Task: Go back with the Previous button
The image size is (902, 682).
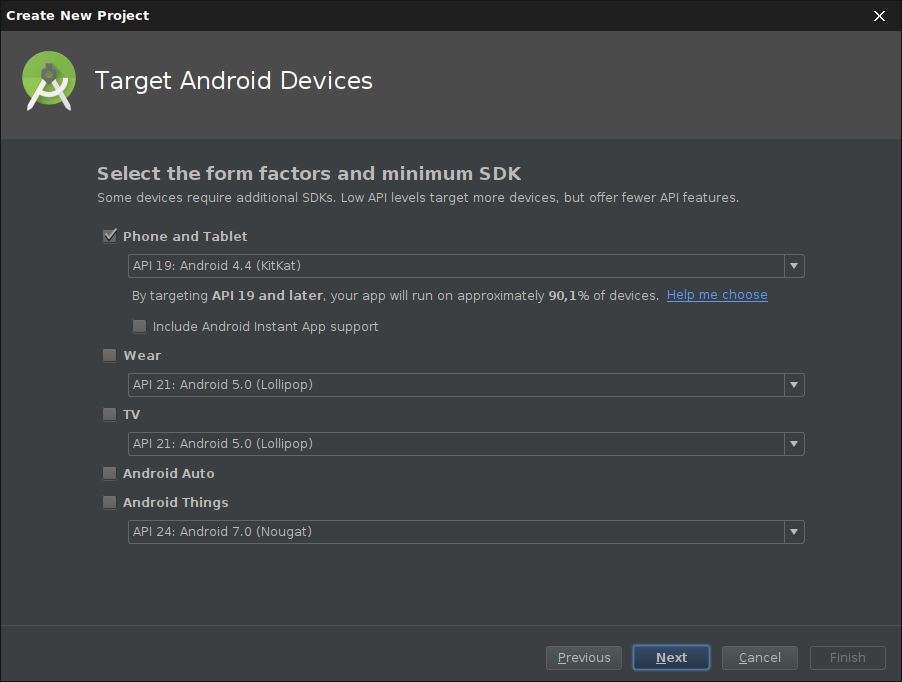Action: click(x=584, y=658)
